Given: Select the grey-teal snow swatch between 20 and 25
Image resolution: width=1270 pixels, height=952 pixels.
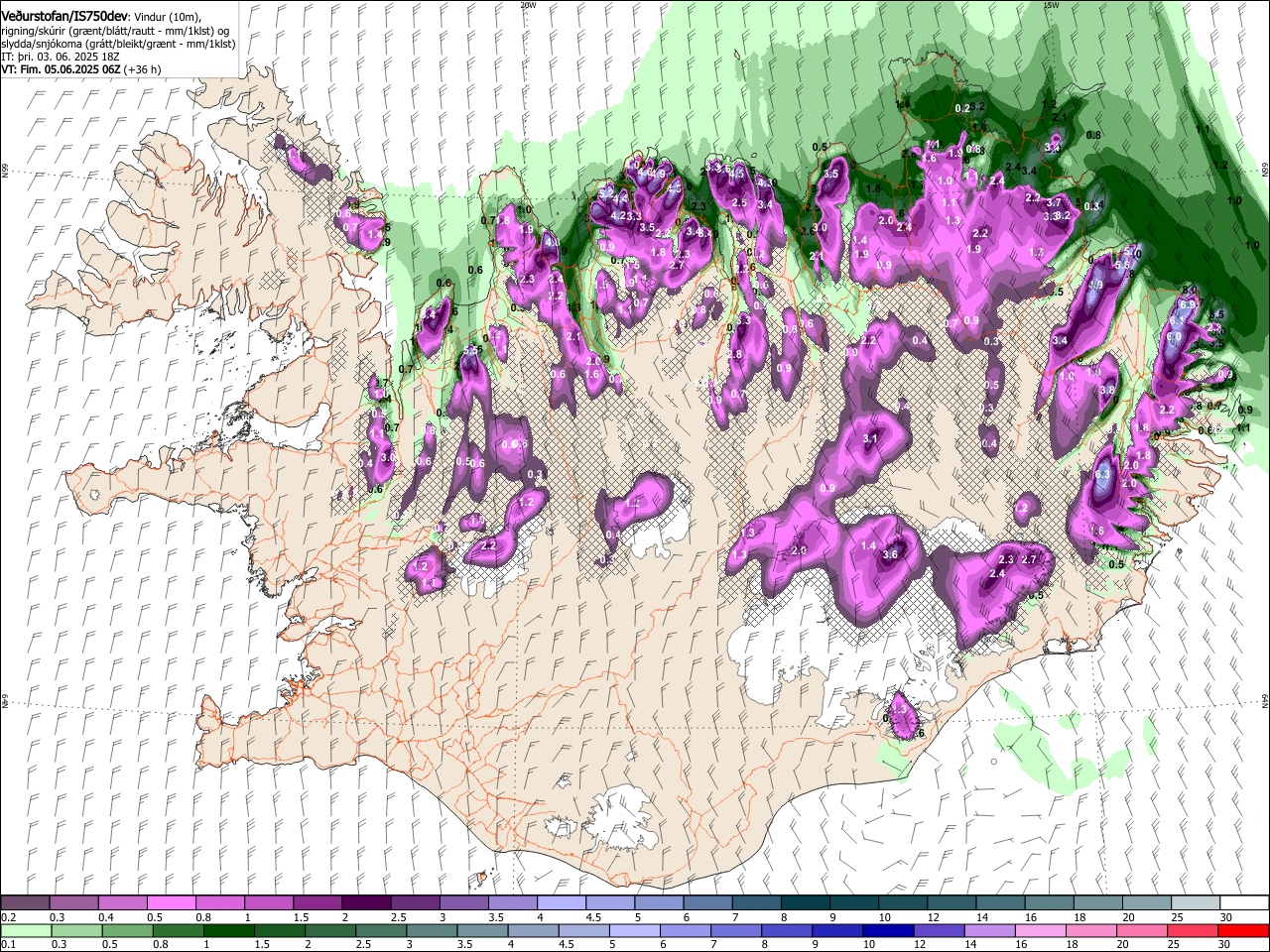Looking at the screenshot, I should click(x=1147, y=902).
